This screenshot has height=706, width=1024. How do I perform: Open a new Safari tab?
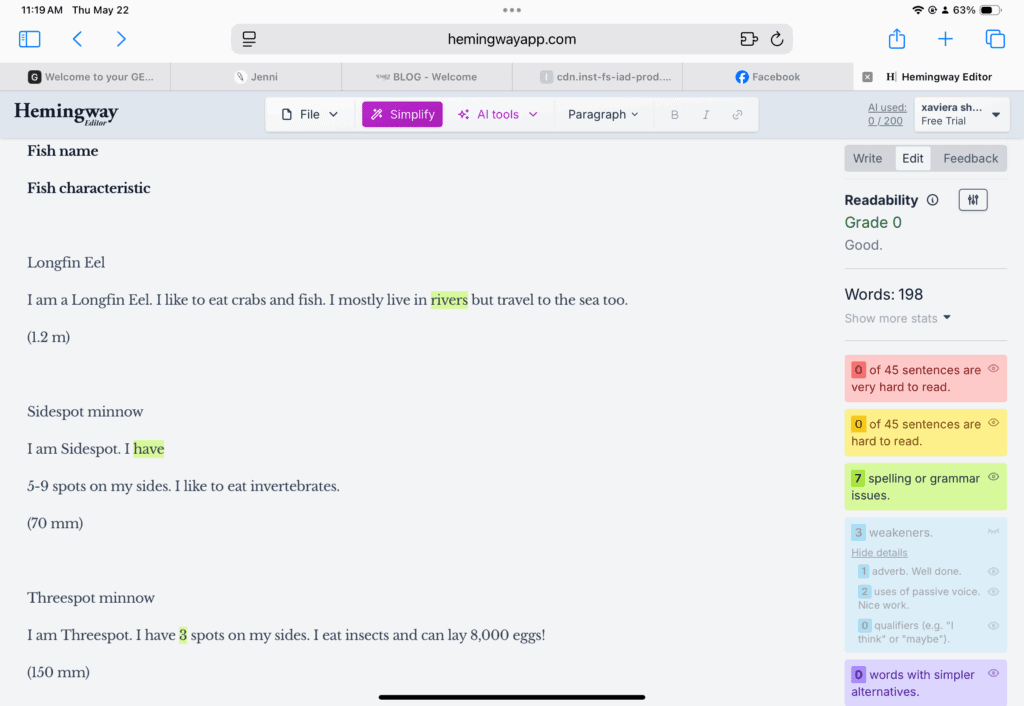pyautogui.click(x=945, y=39)
